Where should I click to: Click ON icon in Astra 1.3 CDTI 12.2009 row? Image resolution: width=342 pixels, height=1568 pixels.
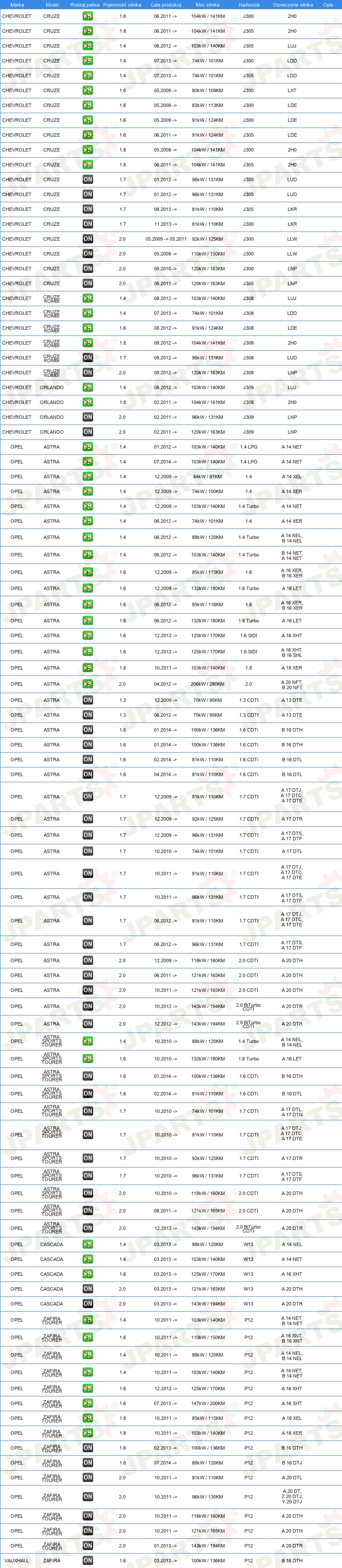88,700
